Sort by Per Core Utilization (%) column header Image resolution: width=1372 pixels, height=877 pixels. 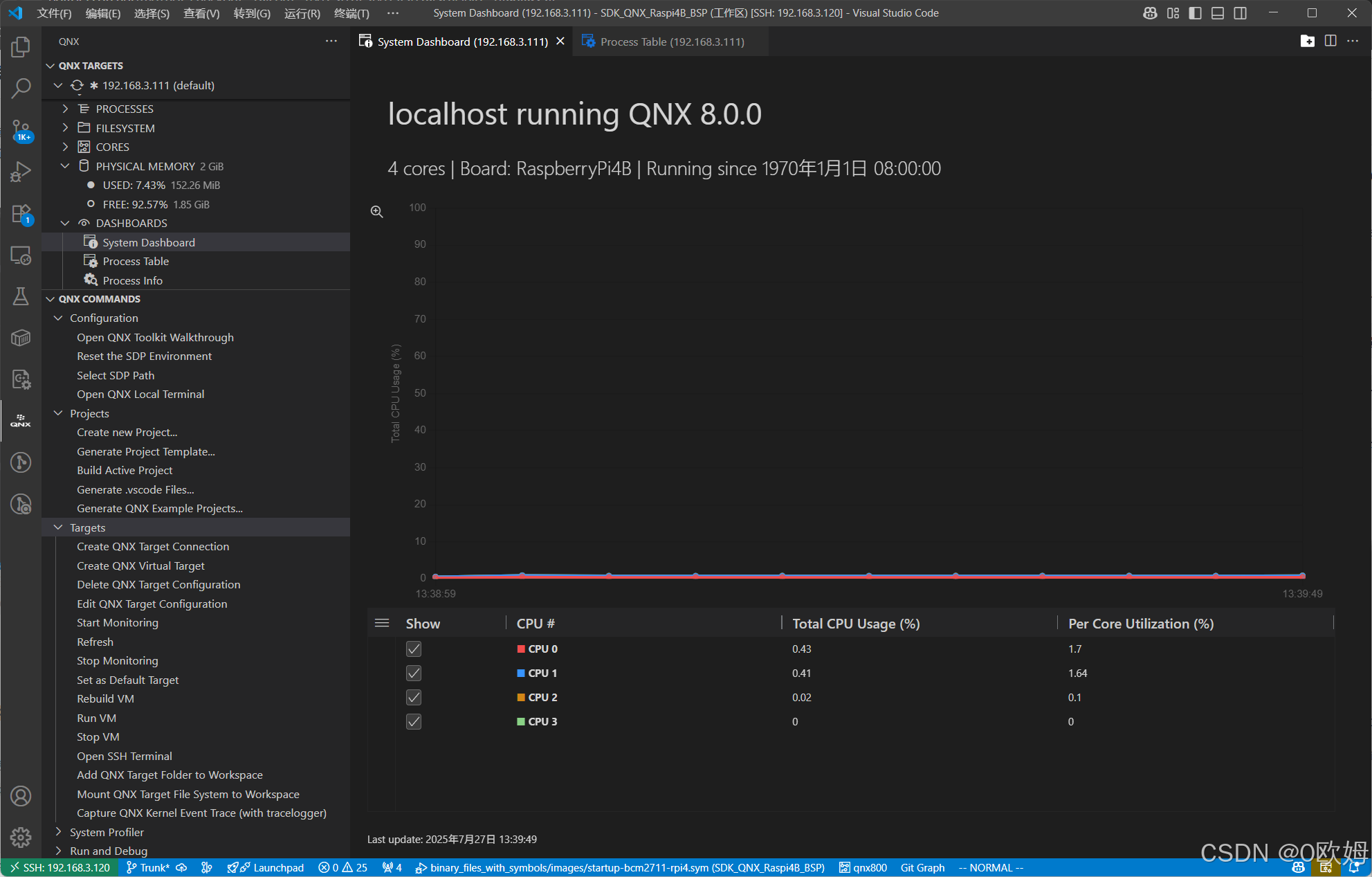1141,624
